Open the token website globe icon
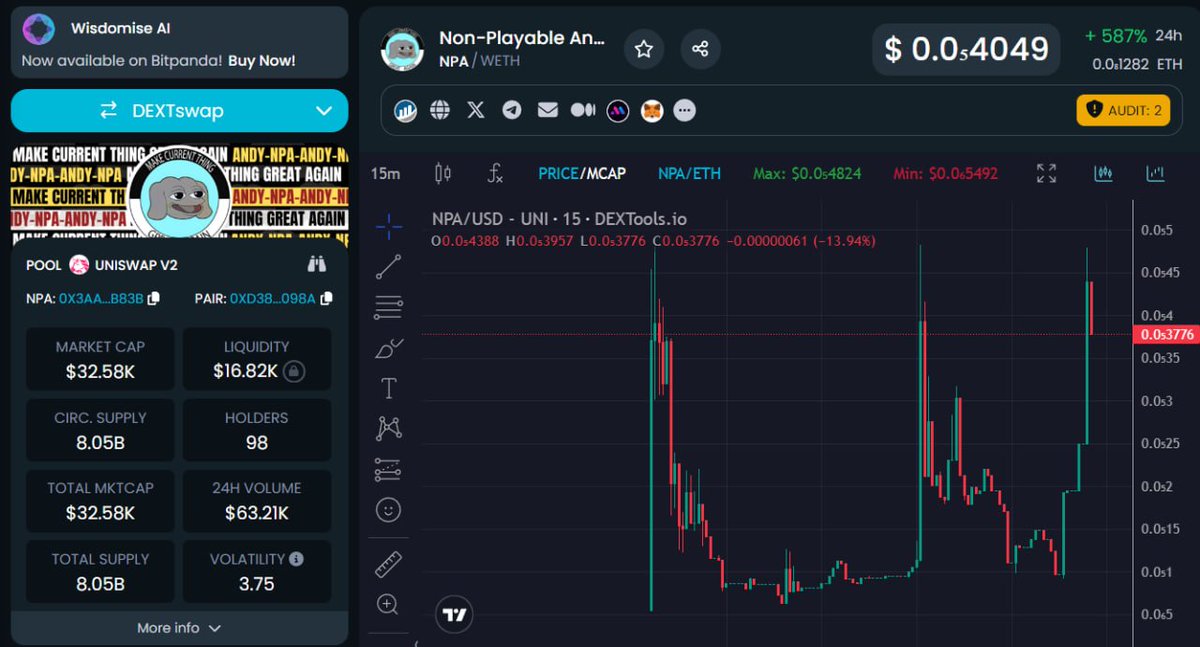The height and width of the screenshot is (647, 1200). click(x=440, y=110)
